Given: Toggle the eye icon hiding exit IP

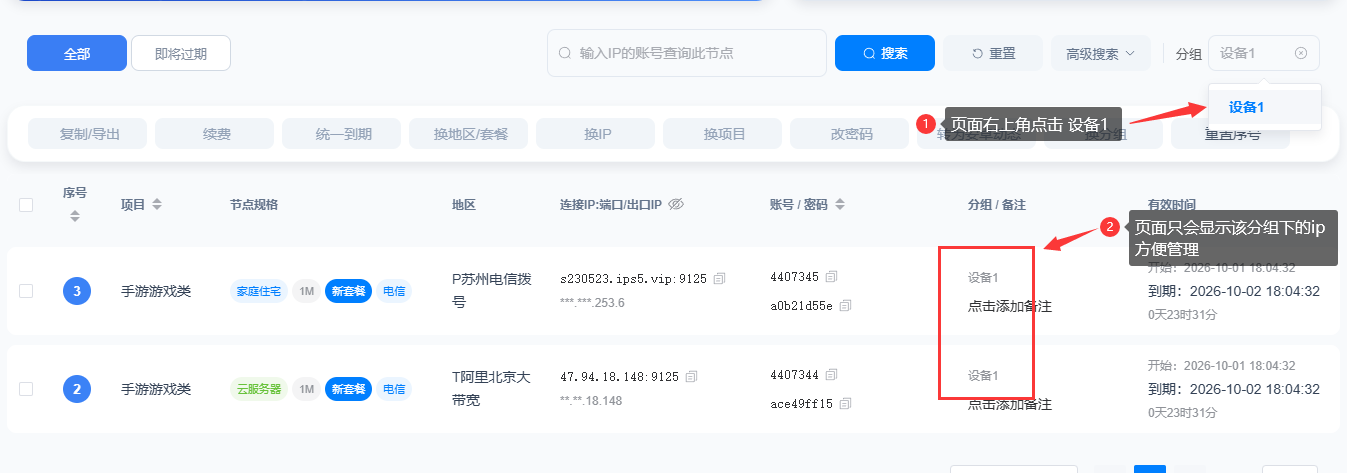Looking at the screenshot, I should [x=675, y=204].
